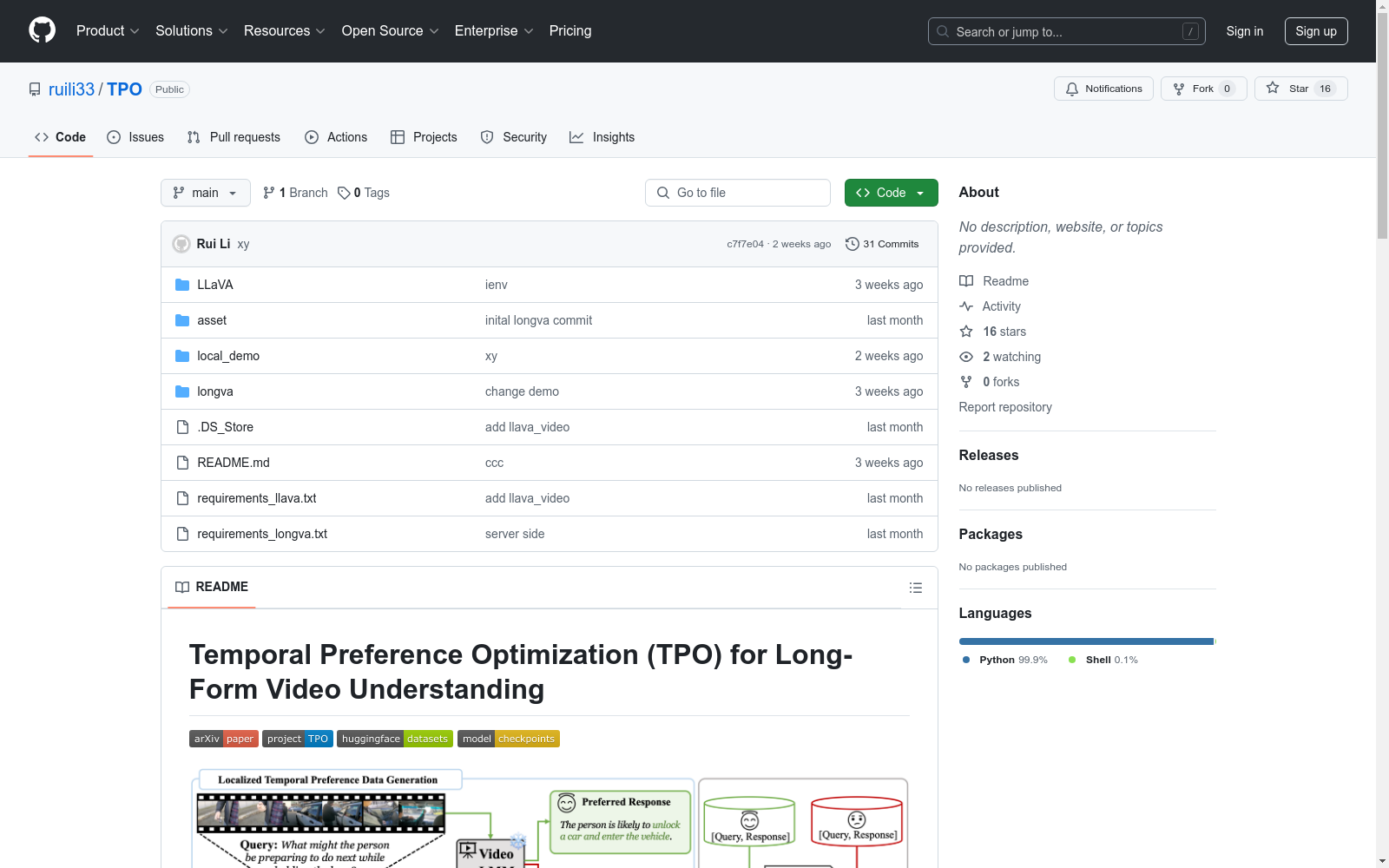Click the Sign in link
This screenshot has height=868, width=1389.
click(x=1245, y=31)
